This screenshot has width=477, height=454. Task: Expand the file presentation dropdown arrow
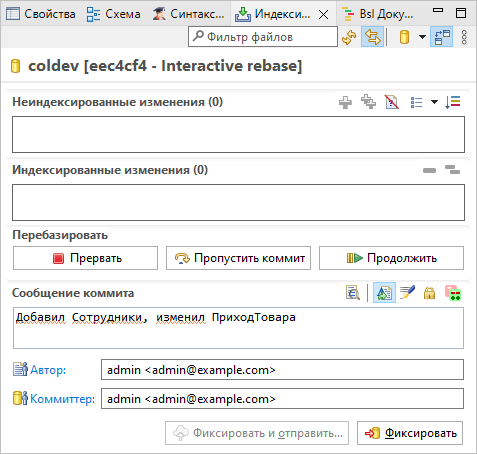pos(434,102)
